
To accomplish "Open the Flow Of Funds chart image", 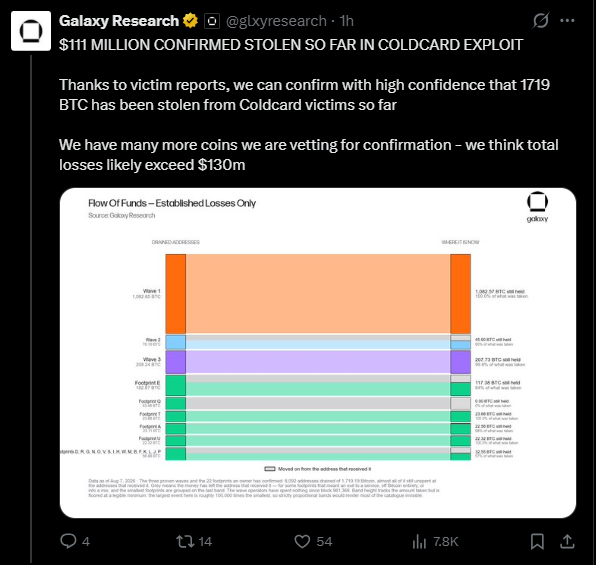I will [x=318, y=353].
